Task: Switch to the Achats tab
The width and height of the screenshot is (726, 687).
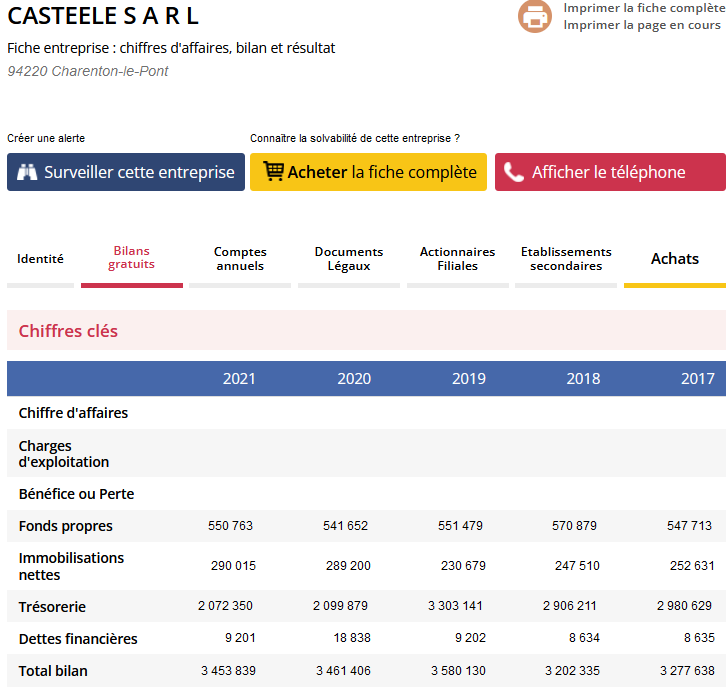Action: tap(675, 259)
